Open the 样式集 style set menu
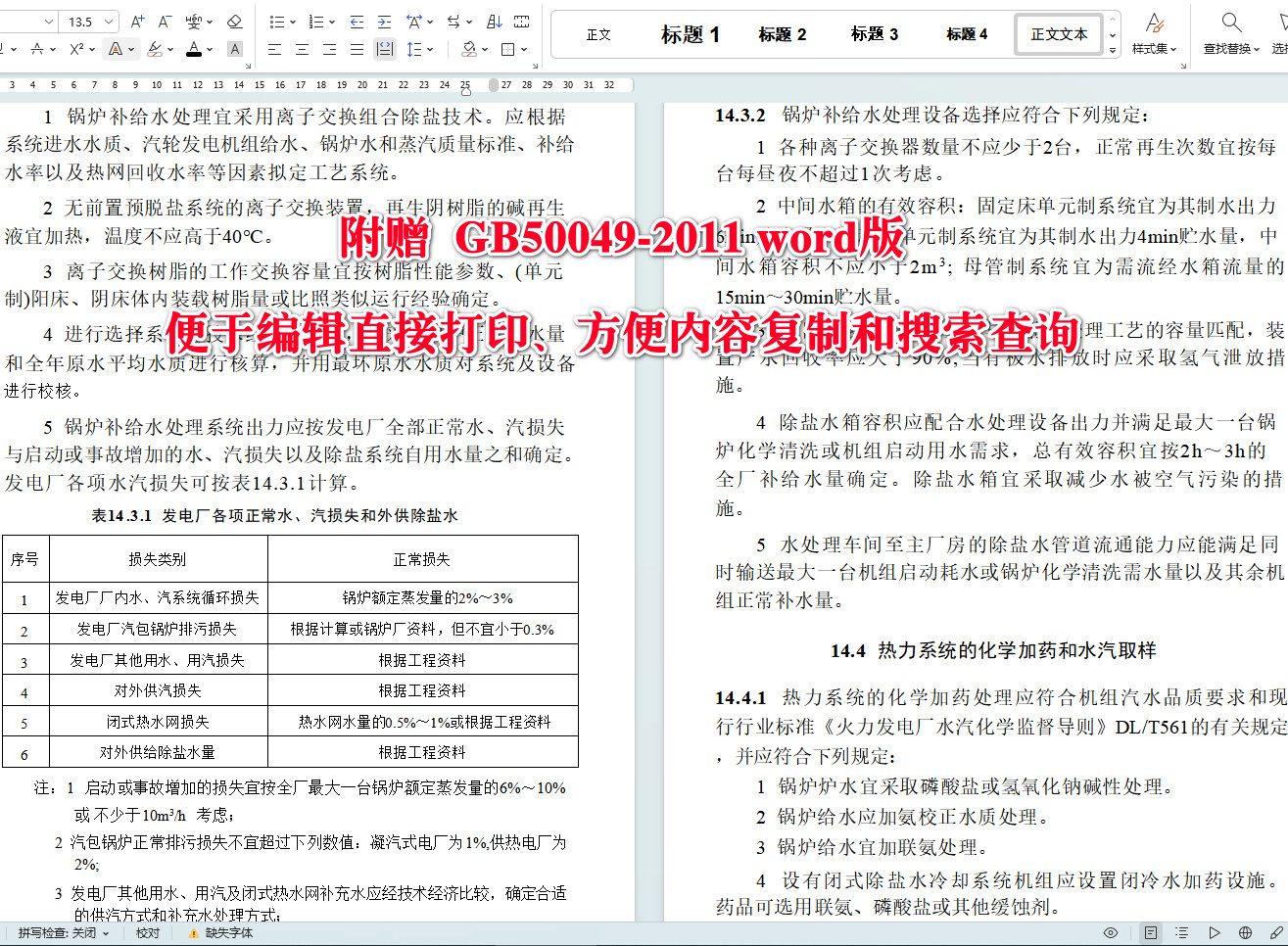 point(1155,33)
